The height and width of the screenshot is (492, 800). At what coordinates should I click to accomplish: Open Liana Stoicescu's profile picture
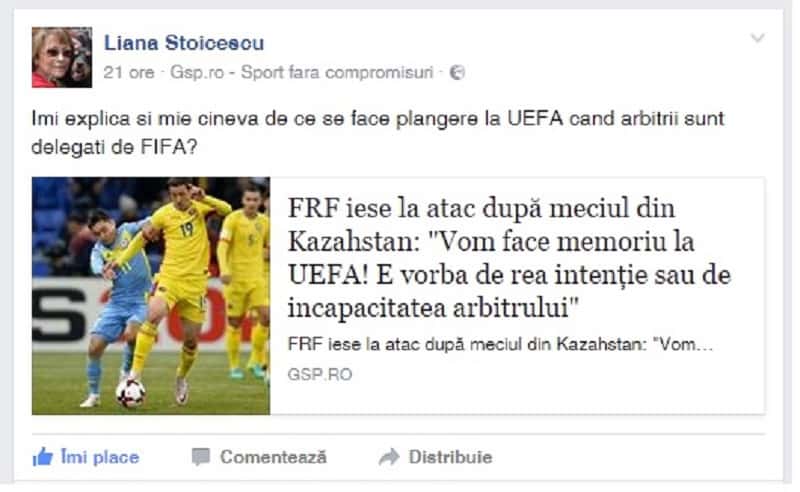[62, 57]
